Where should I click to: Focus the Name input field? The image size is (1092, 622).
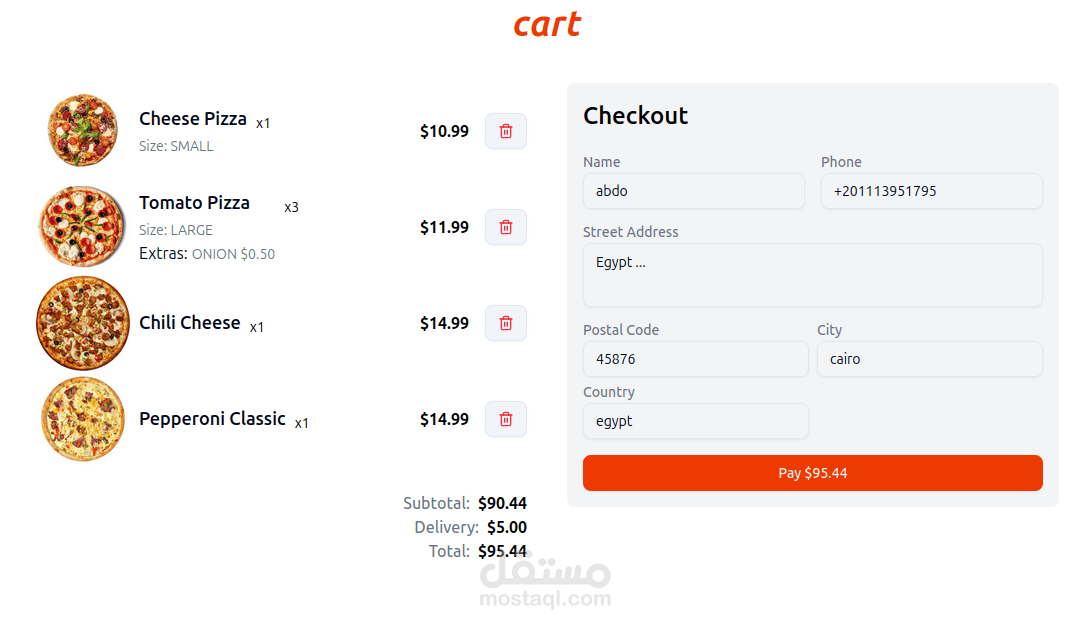(x=693, y=191)
